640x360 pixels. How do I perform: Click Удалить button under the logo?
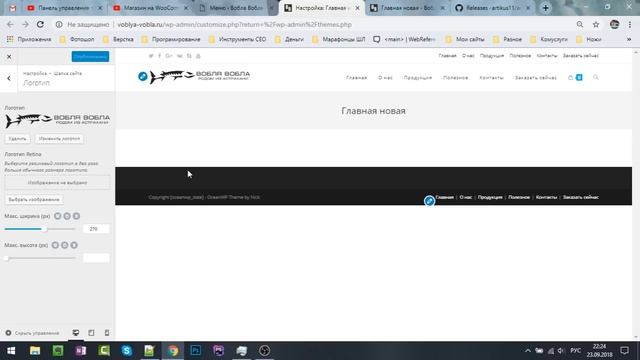[18, 139]
